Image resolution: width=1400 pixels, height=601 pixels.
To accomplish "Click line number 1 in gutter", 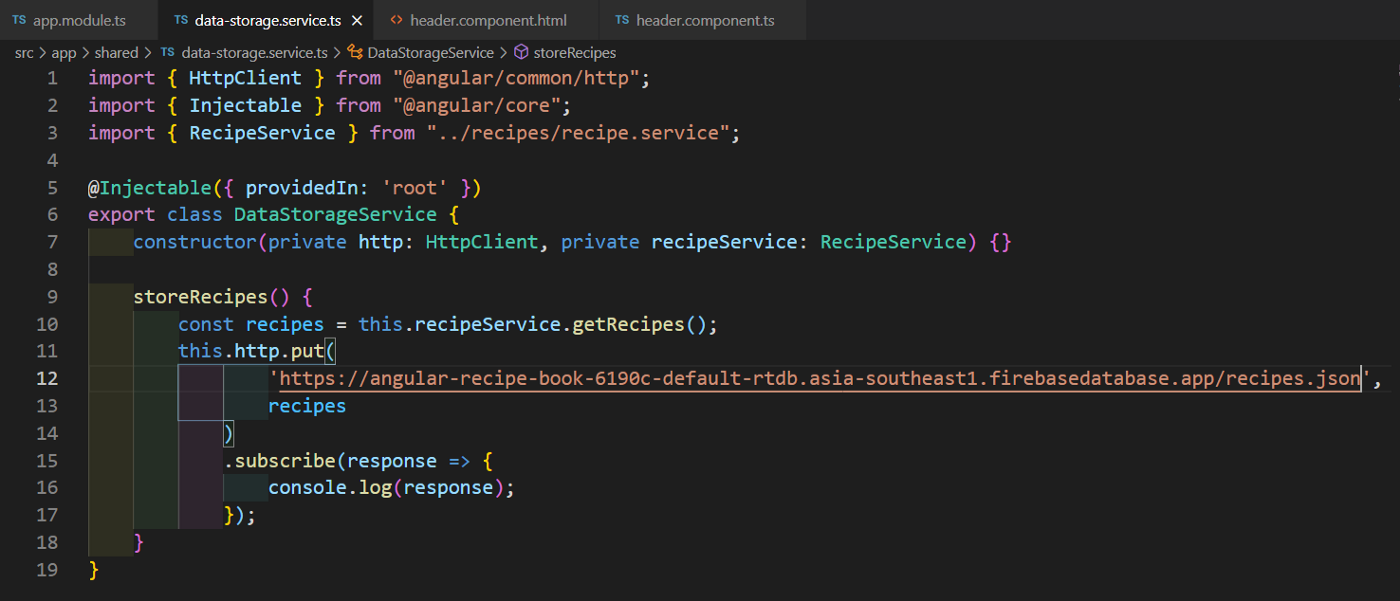I will tap(52, 78).
